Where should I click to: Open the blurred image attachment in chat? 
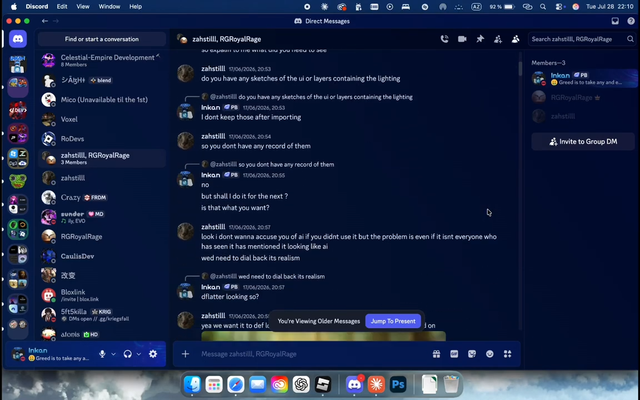click(x=323, y=336)
